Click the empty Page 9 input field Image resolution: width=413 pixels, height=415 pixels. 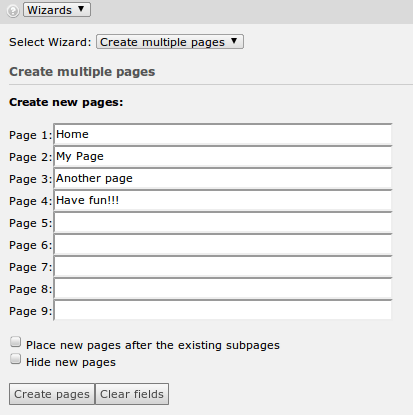[x=223, y=310]
